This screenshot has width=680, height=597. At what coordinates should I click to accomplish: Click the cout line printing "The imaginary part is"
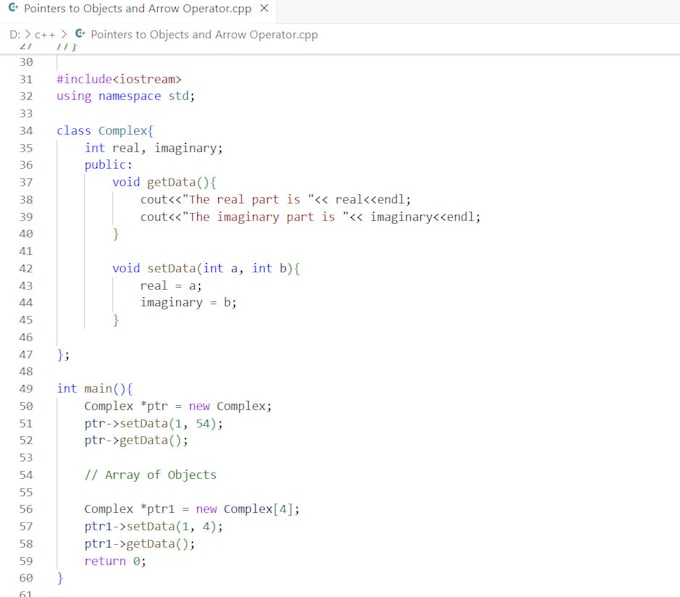tap(311, 216)
